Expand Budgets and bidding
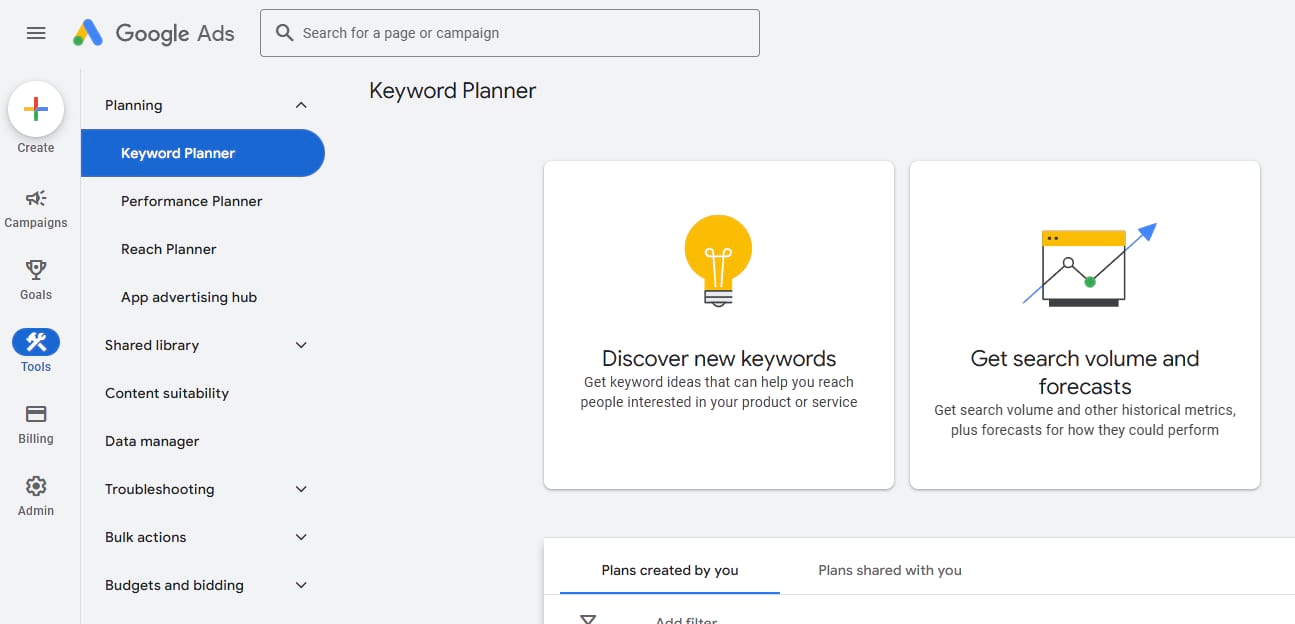Image resolution: width=1295 pixels, height=624 pixels. click(x=301, y=585)
